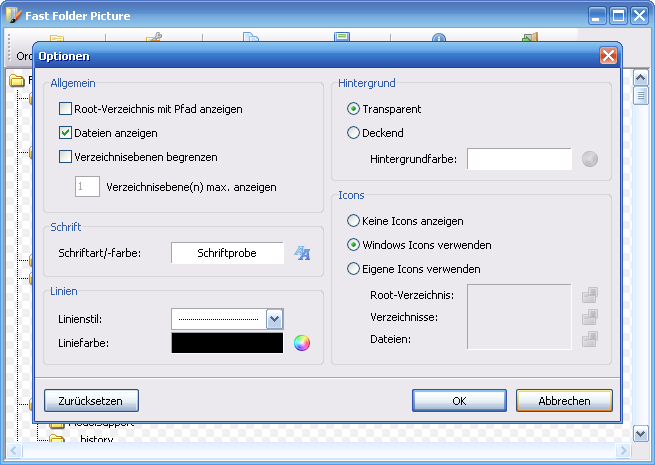Select the Deckend background option

(x=353, y=133)
